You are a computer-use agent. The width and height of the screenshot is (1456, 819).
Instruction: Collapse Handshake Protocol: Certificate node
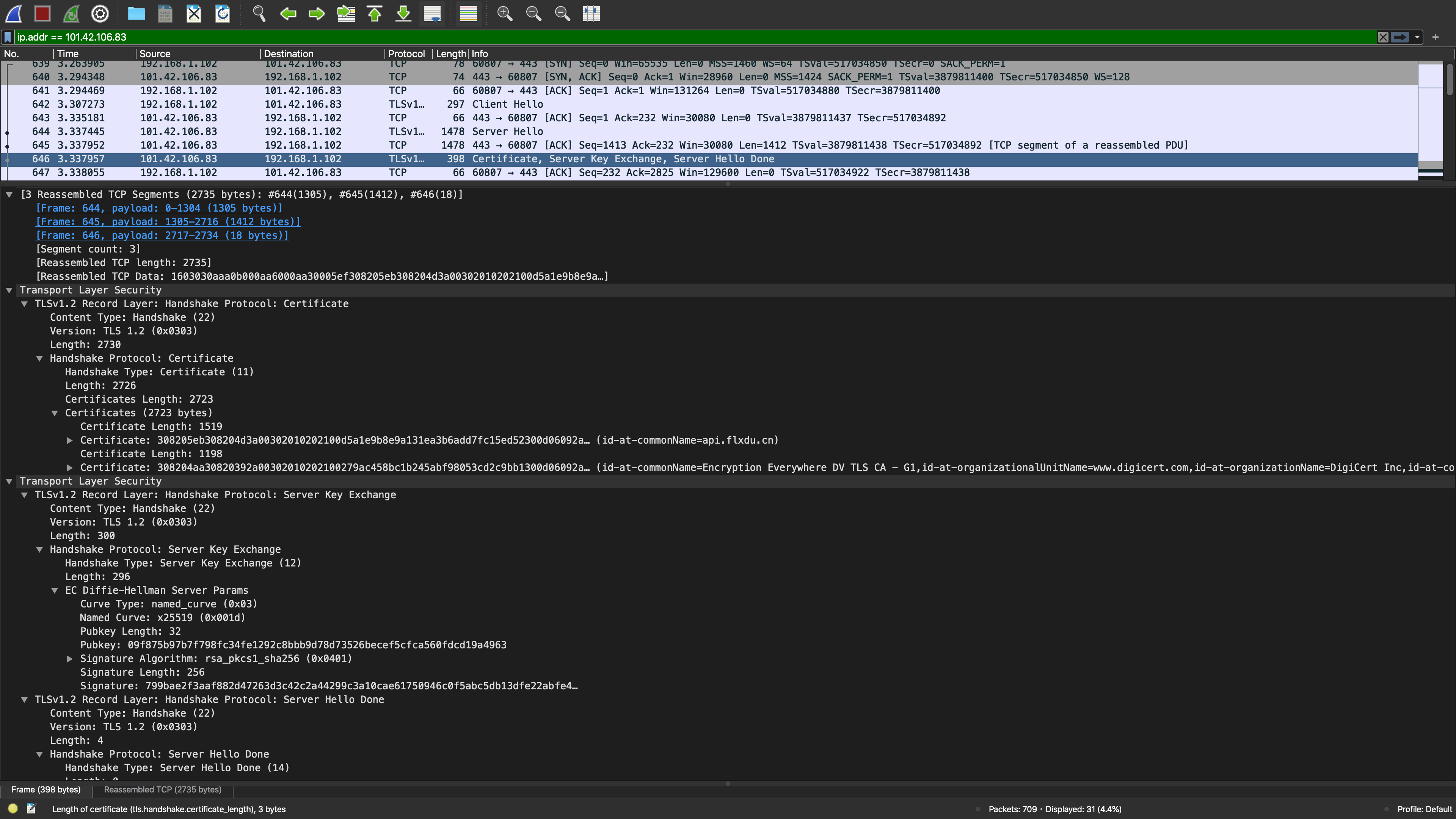pos(39,358)
